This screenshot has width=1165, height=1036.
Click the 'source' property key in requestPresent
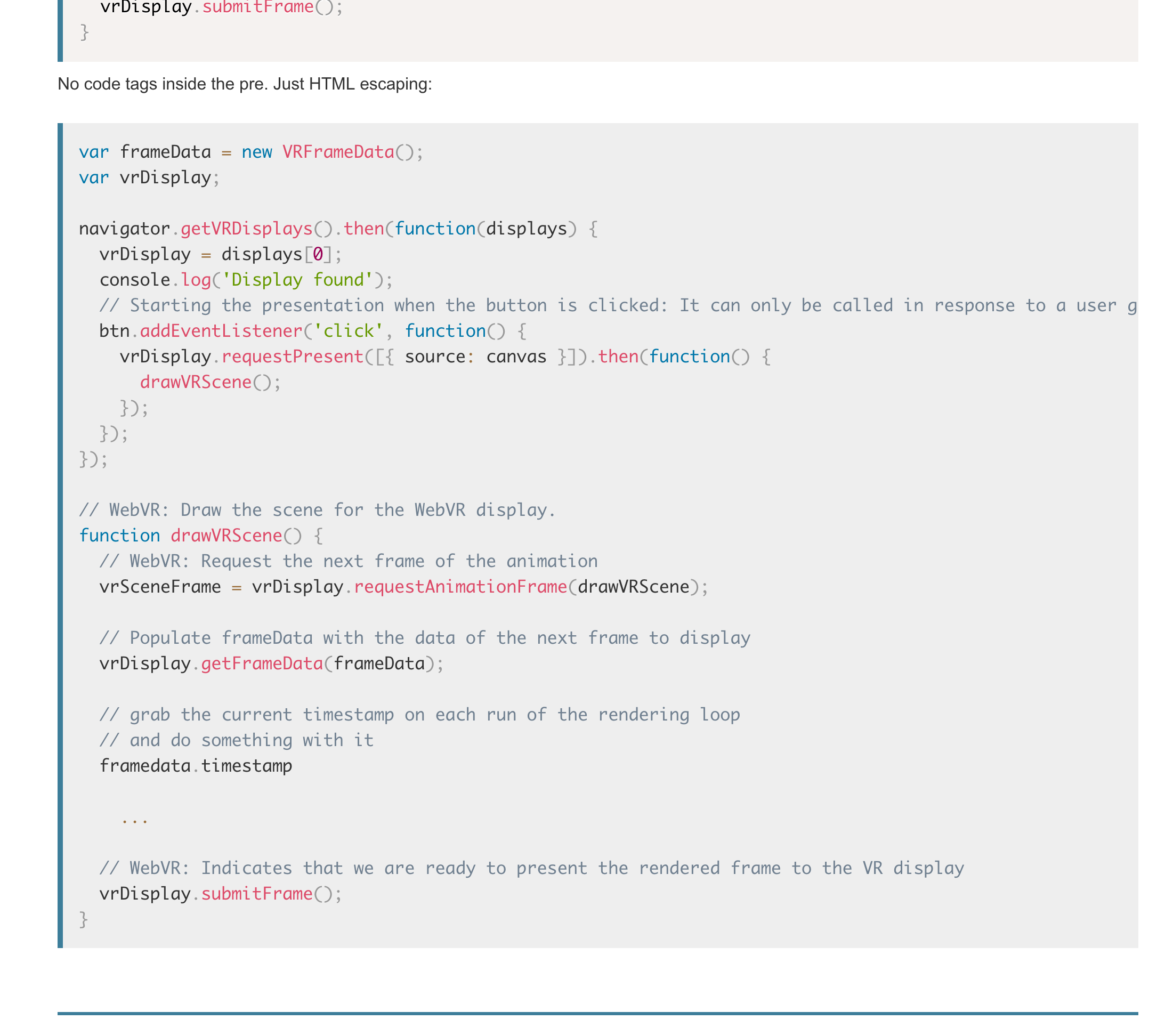[x=435, y=357]
